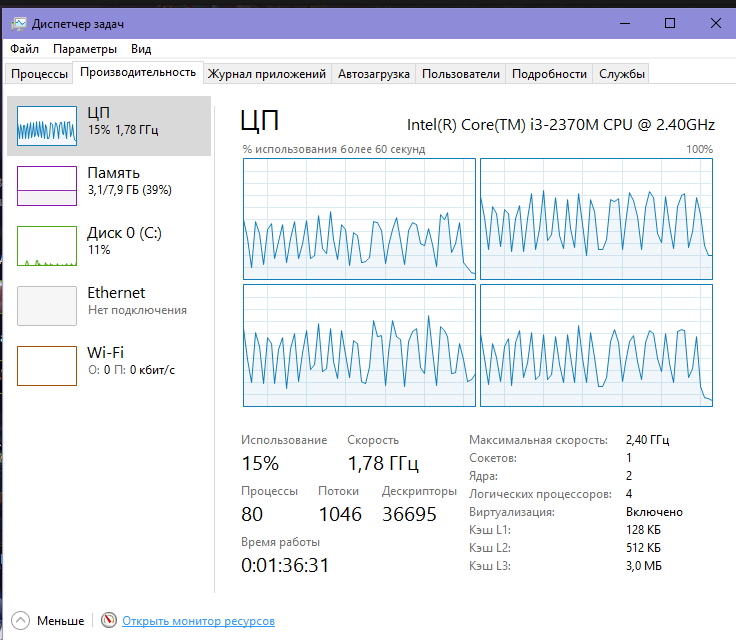Maximize the Диспетчер задач window
This screenshot has width=736, height=640.
point(670,23)
